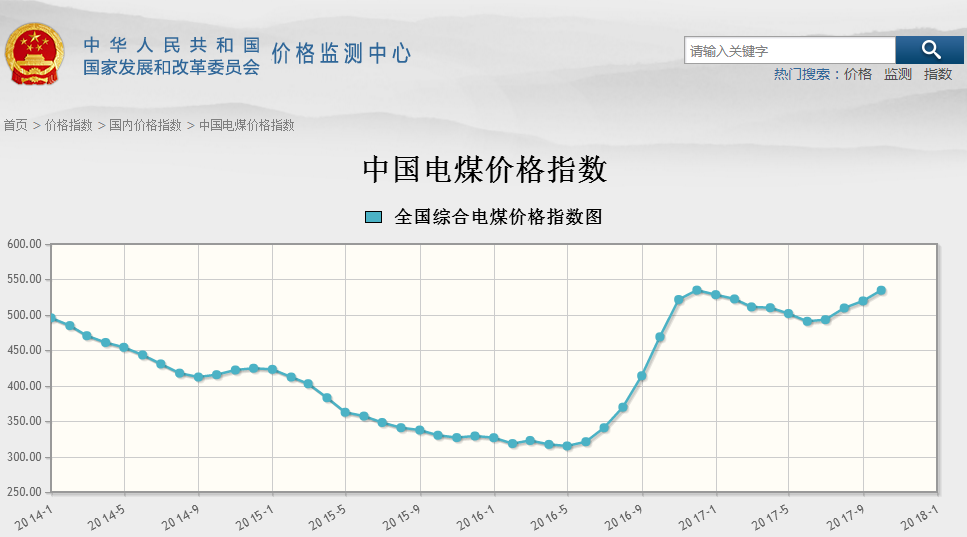This screenshot has width=967, height=537.
Task: Click the data point at 2016-9
Action: tap(642, 376)
